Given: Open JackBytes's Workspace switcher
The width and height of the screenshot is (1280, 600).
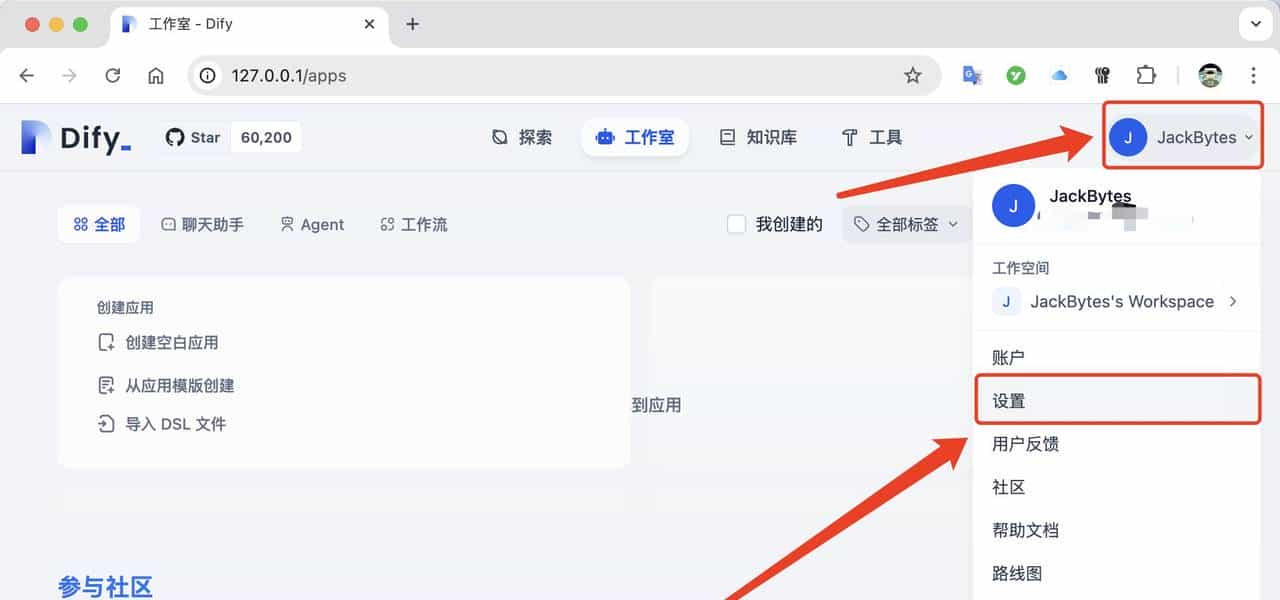Looking at the screenshot, I should coord(1122,301).
